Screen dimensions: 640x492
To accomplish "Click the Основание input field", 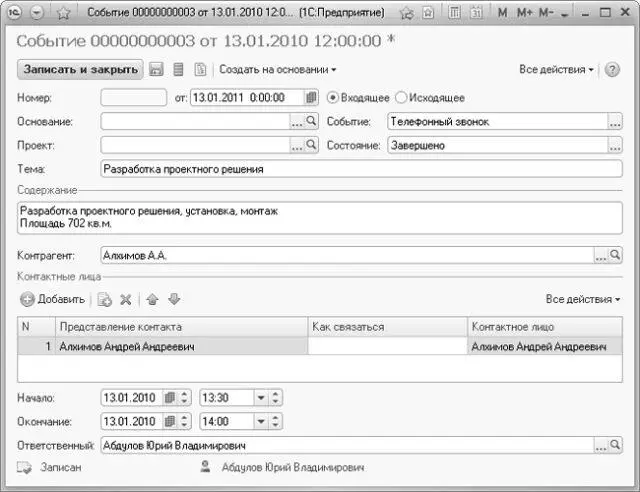I will (x=195, y=121).
